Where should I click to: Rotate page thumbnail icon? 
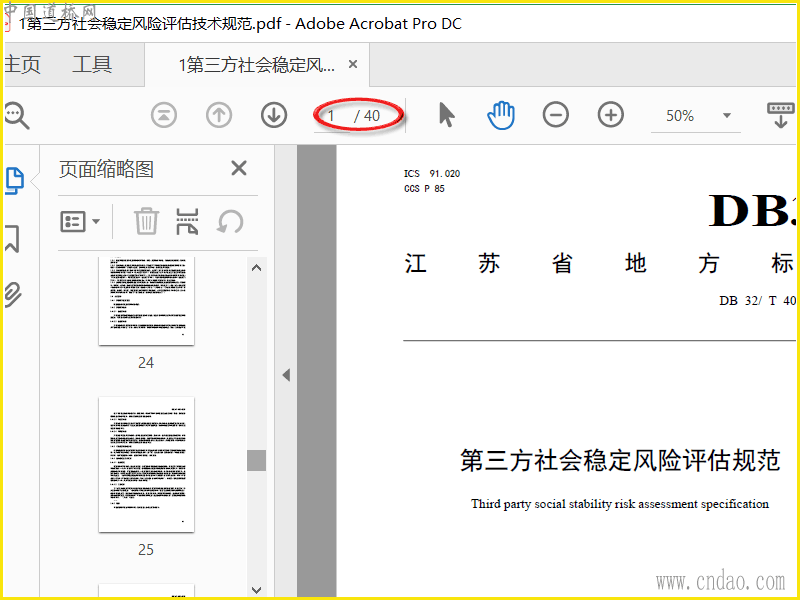230,222
